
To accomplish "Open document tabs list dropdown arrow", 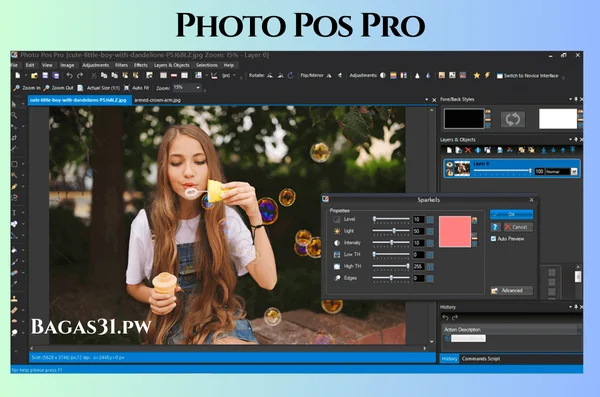I will coord(427,100).
